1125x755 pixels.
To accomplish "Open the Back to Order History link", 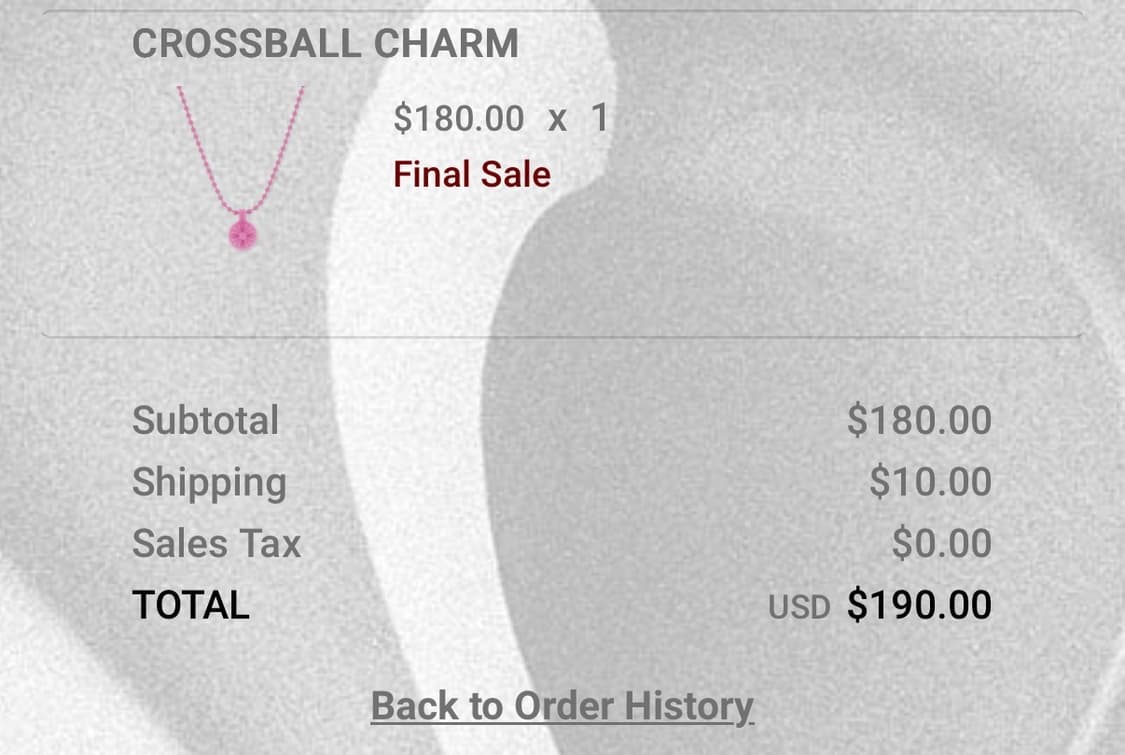I will coord(562,706).
